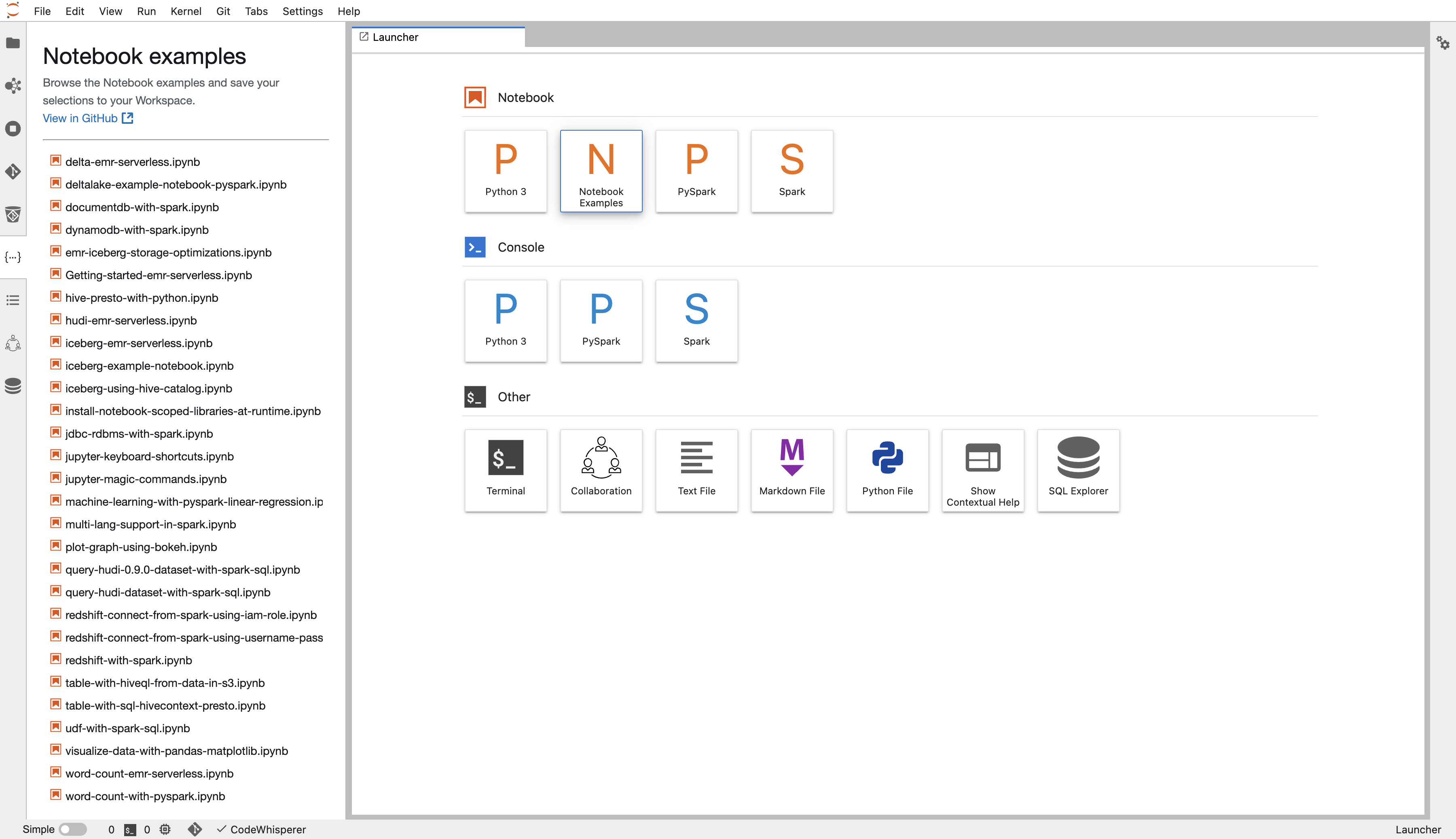This screenshot has width=1456, height=839.
Task: Open dynamodb-with-spark.ipynb example
Action: (137, 230)
